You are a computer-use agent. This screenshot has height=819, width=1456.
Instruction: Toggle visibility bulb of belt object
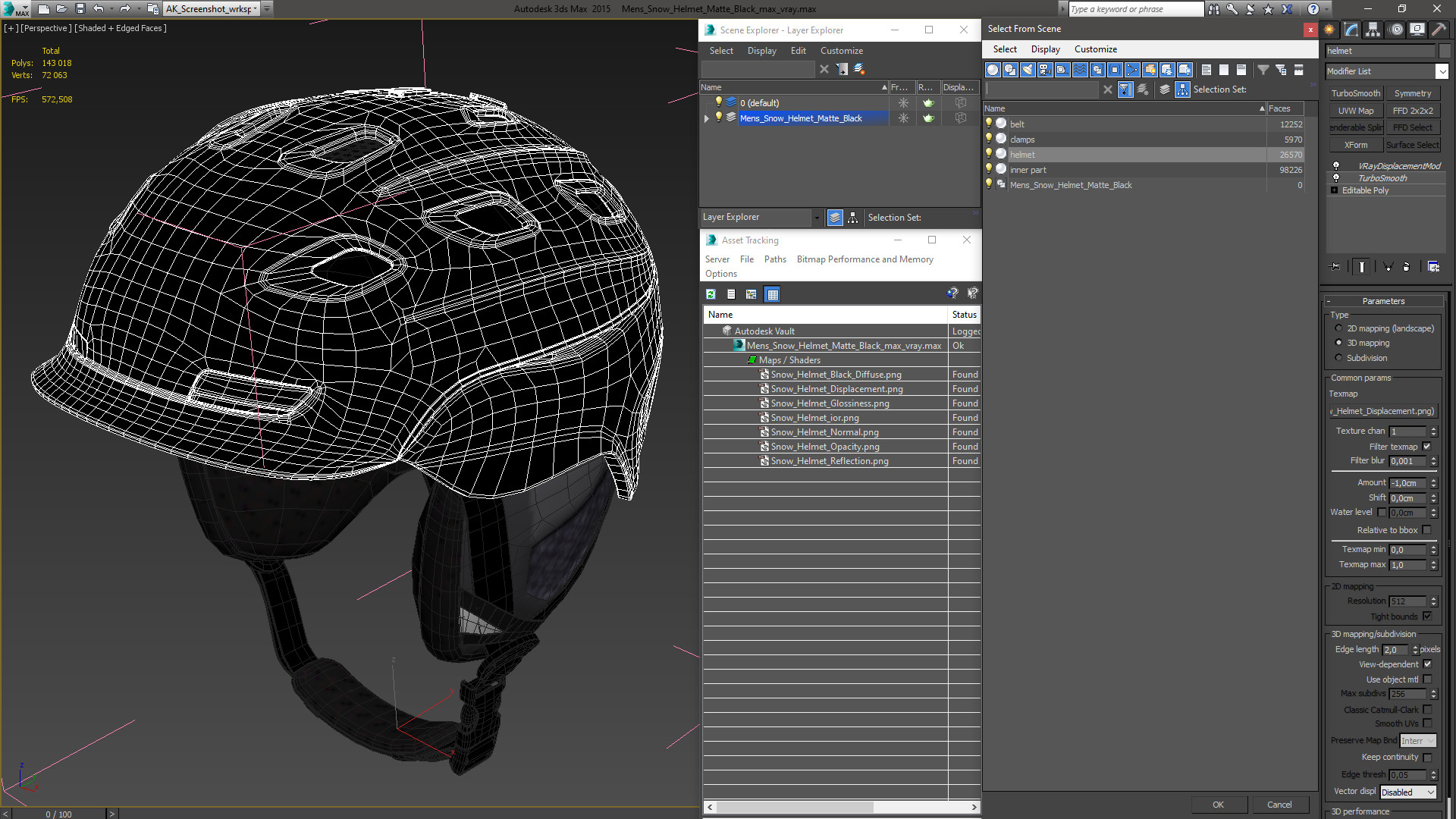pyautogui.click(x=989, y=123)
